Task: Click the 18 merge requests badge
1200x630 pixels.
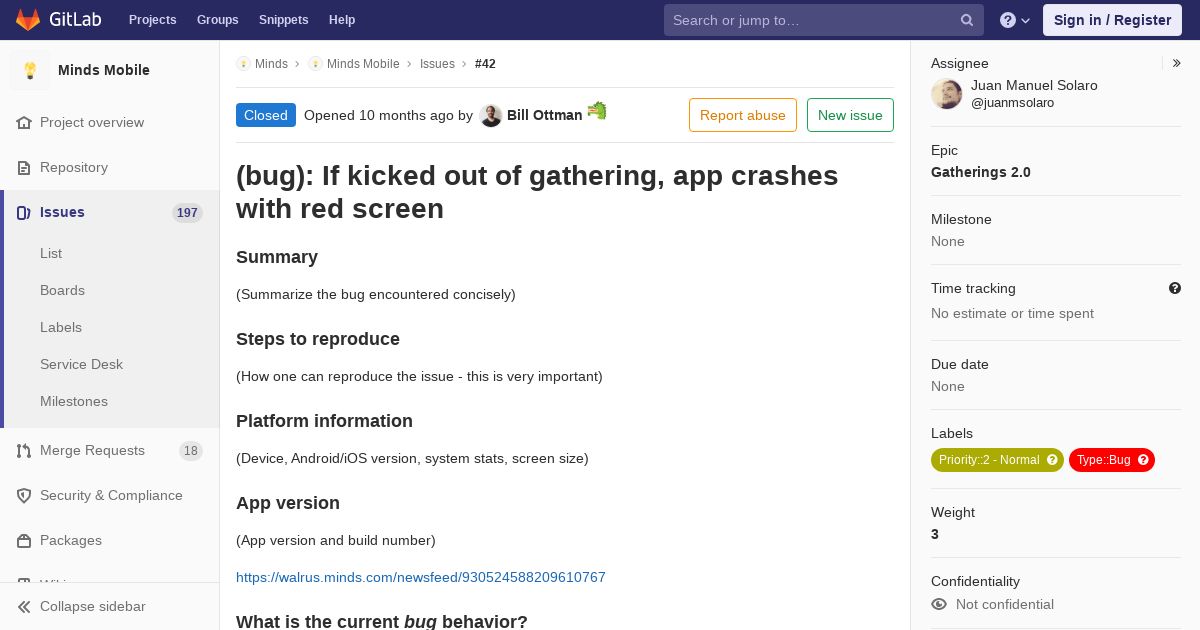Action: 191,451
